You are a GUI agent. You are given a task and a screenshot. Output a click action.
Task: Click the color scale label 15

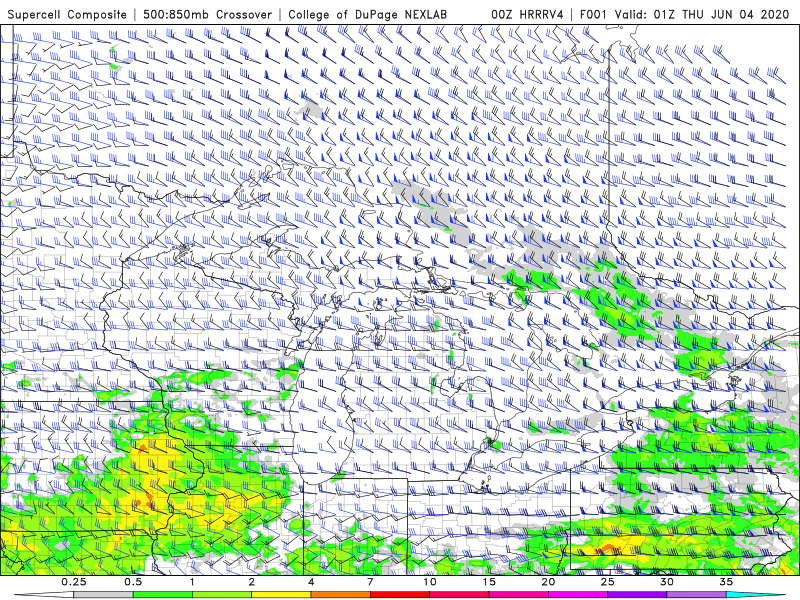[489, 582]
